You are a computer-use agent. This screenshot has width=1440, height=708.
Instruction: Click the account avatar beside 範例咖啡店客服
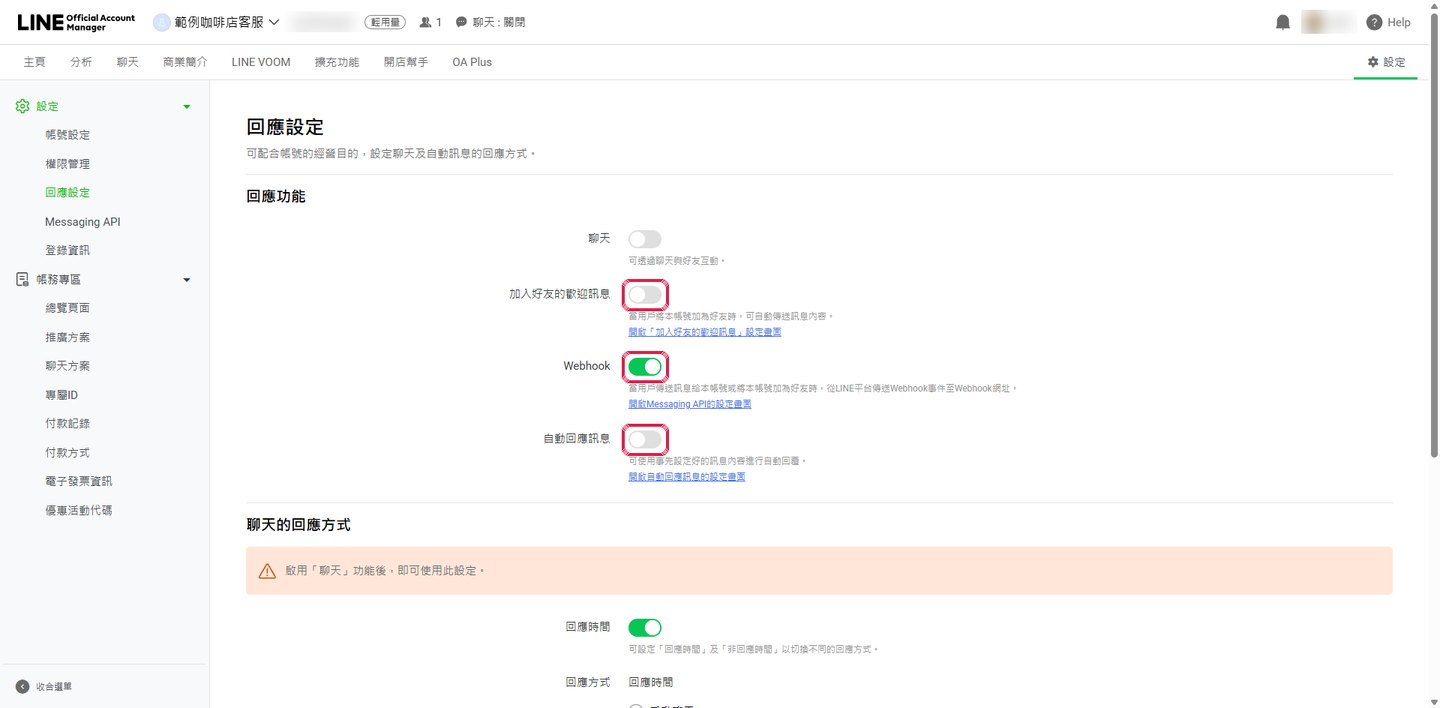click(162, 22)
